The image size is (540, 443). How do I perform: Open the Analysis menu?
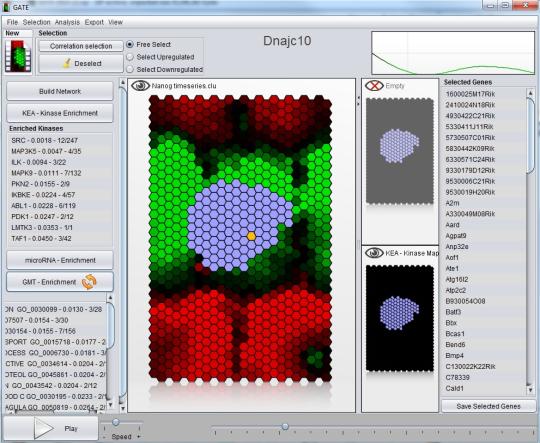point(67,22)
